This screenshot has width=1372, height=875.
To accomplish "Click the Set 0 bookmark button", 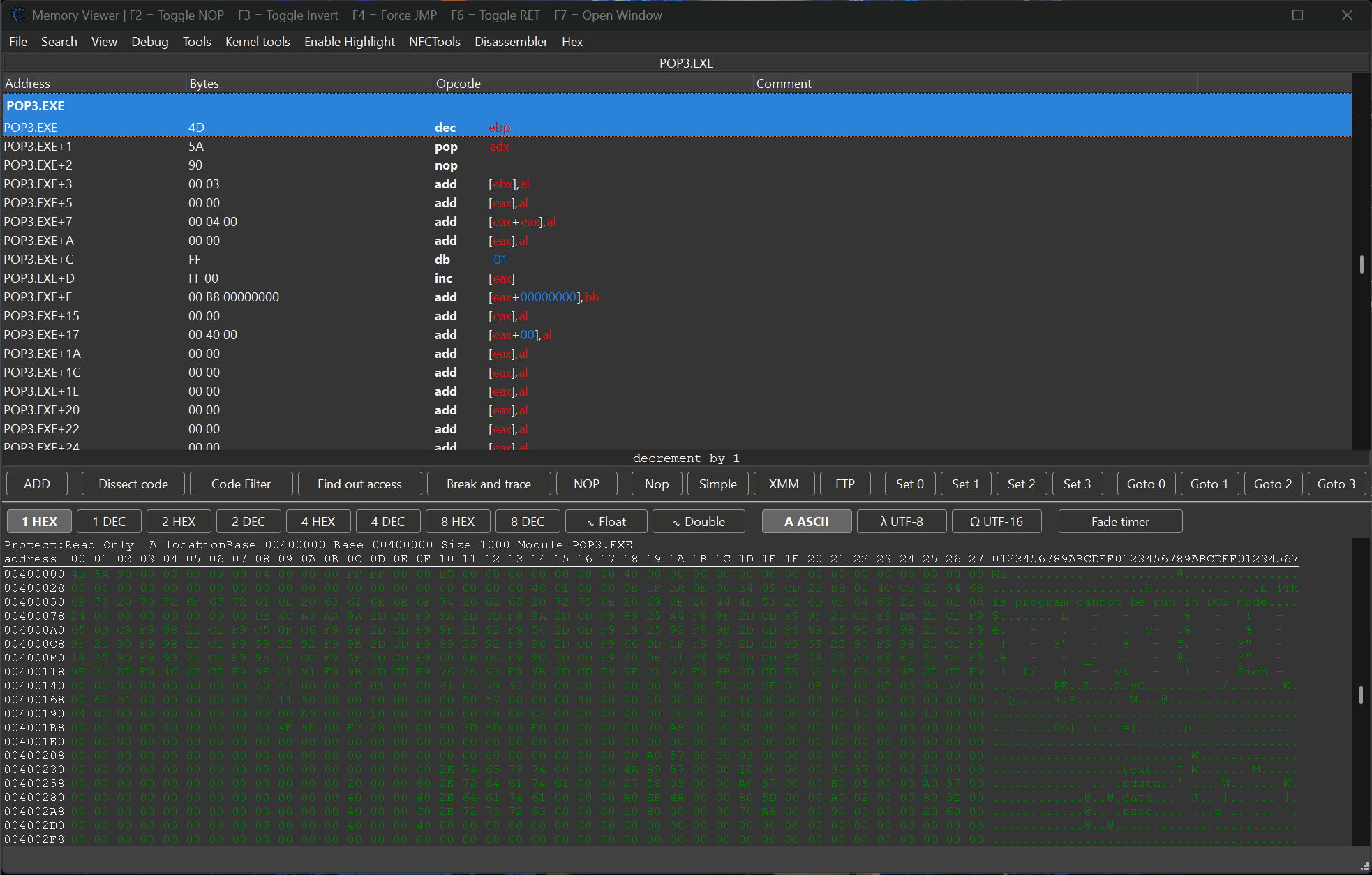I will 910,484.
